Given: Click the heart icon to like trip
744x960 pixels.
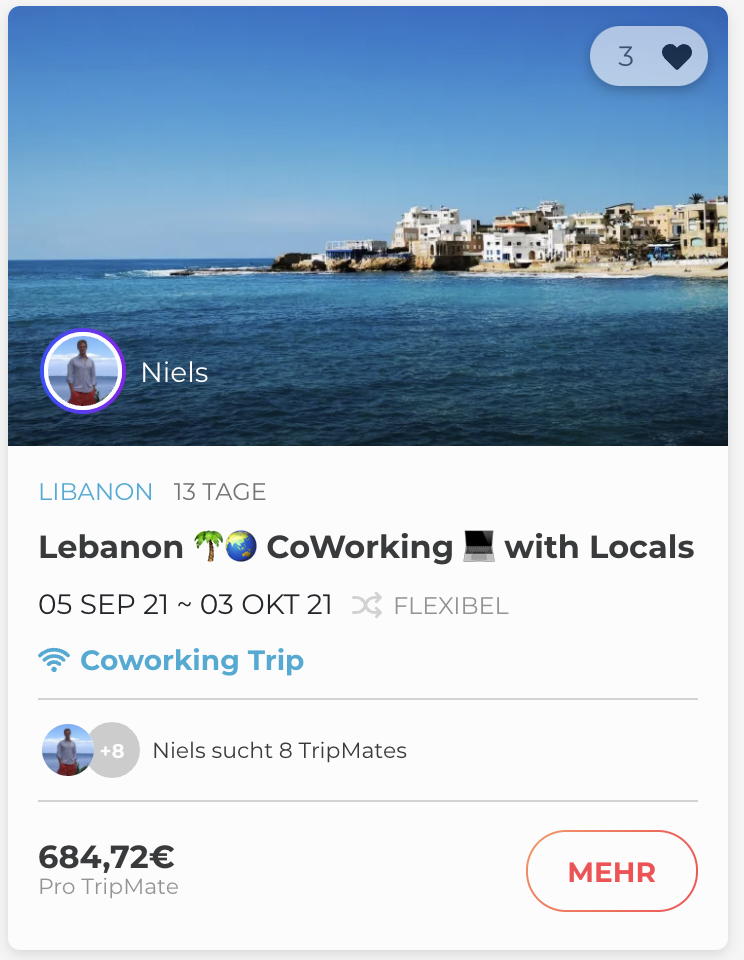Looking at the screenshot, I should point(677,57).
